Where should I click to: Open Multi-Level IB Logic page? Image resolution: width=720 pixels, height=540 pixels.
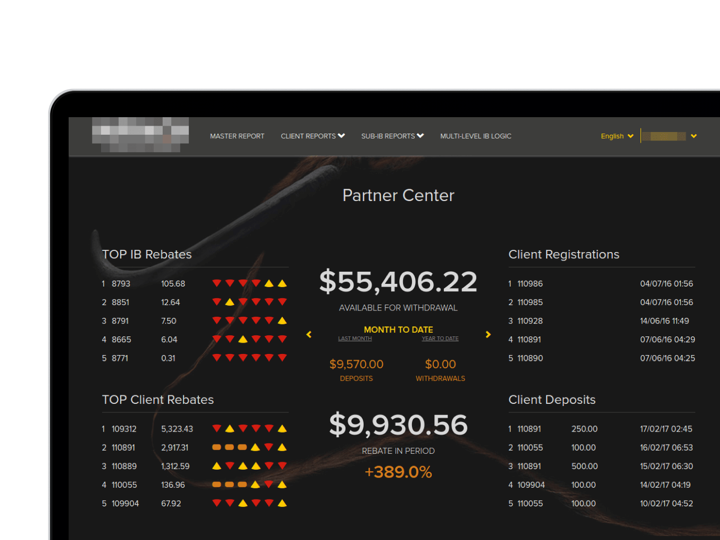click(x=476, y=136)
